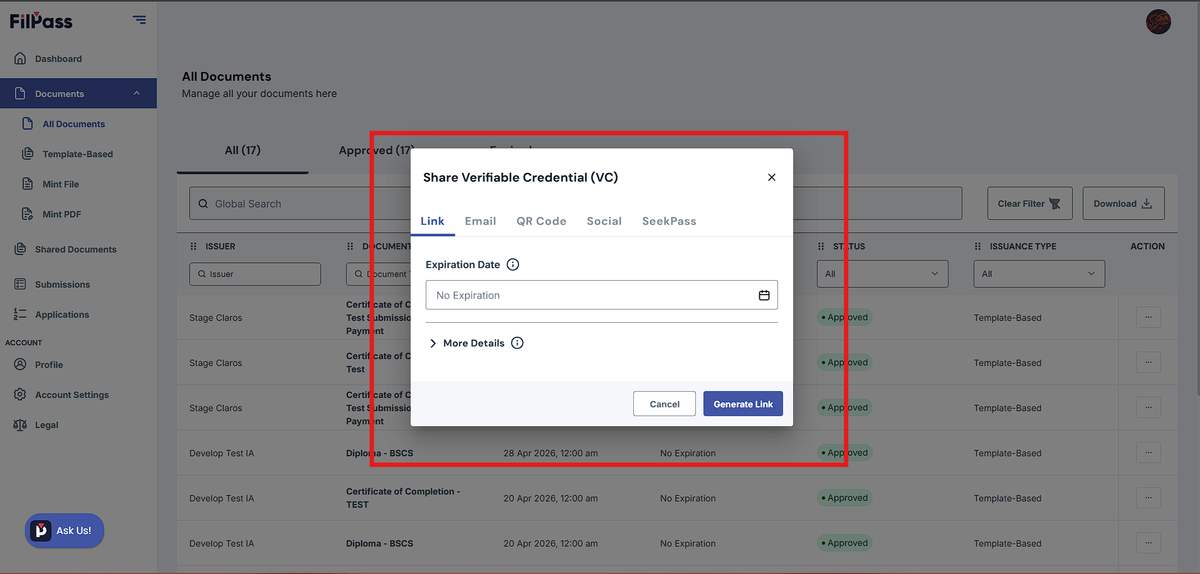1200x574 pixels.
Task: Click the first Develop Test IA issuer cell
Action: pos(222,453)
